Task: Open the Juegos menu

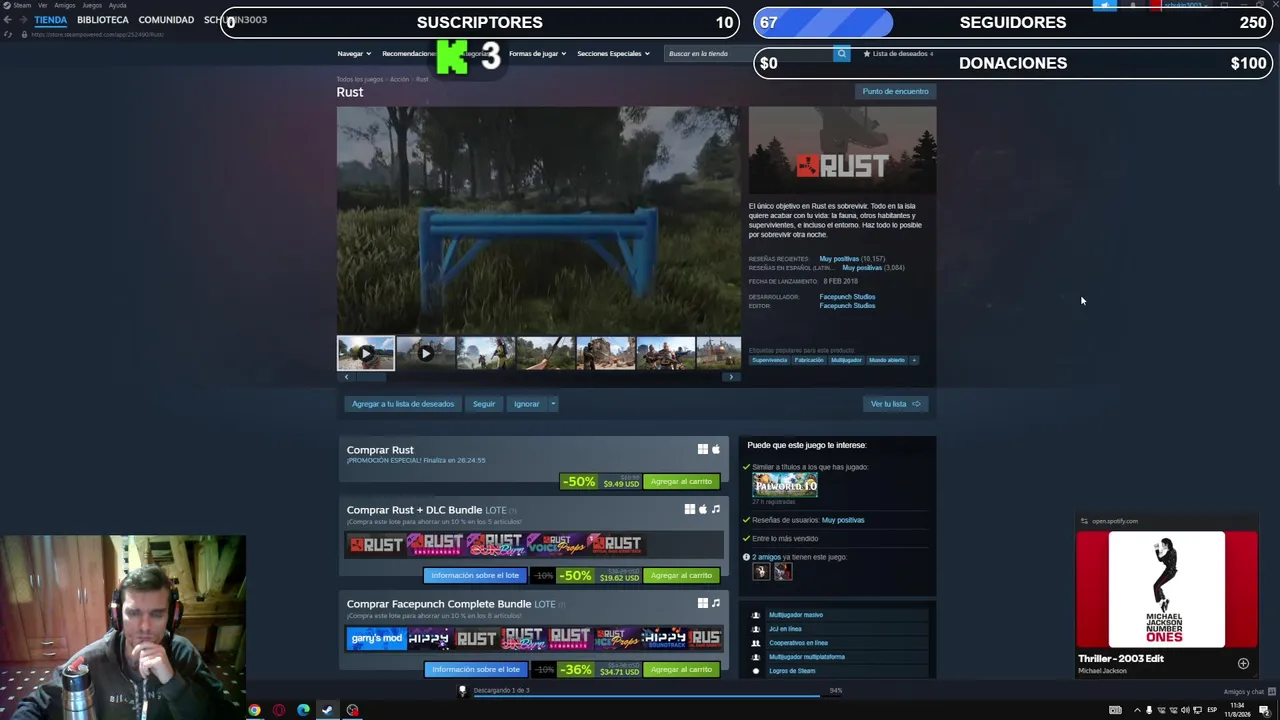Action: coord(92,5)
